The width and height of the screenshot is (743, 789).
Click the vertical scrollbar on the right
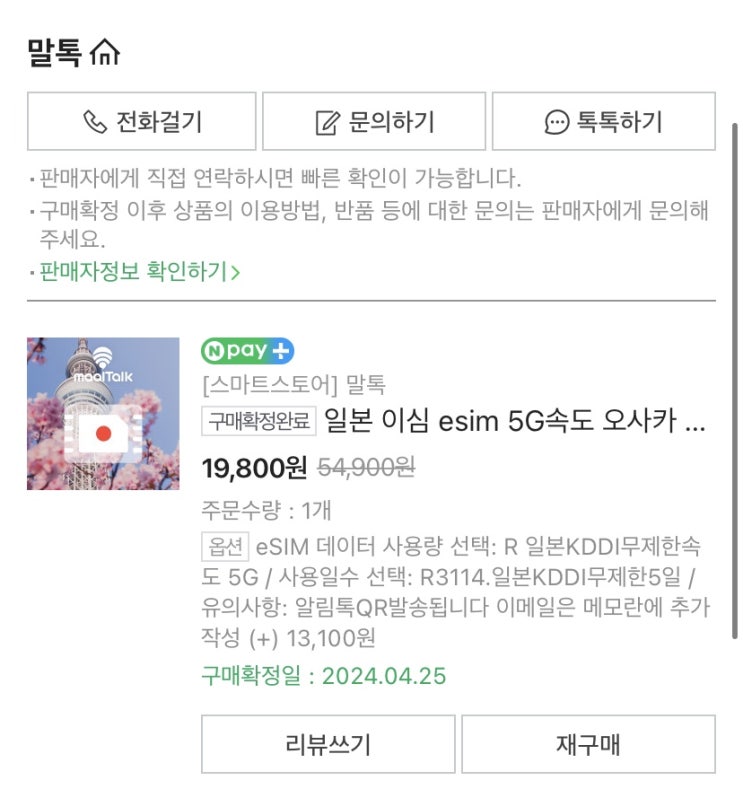click(x=735, y=381)
